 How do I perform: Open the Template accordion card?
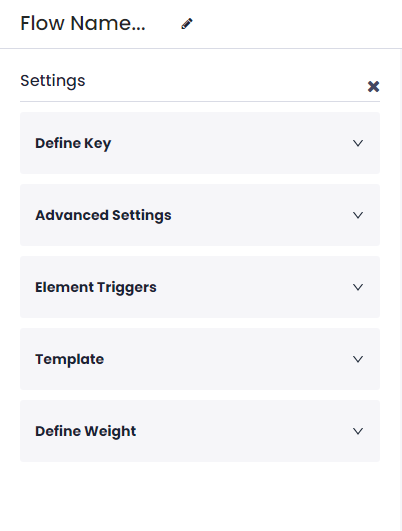point(200,359)
